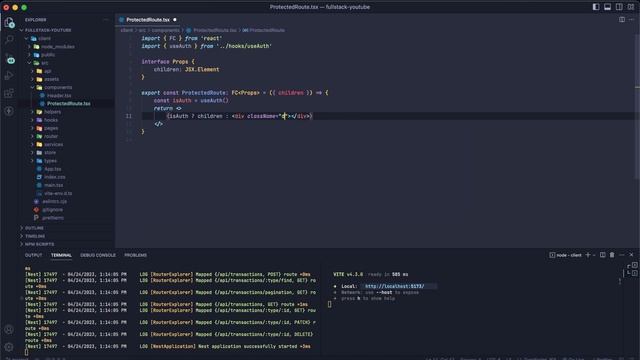
Task: Expand the assets folder
Action: point(51,79)
